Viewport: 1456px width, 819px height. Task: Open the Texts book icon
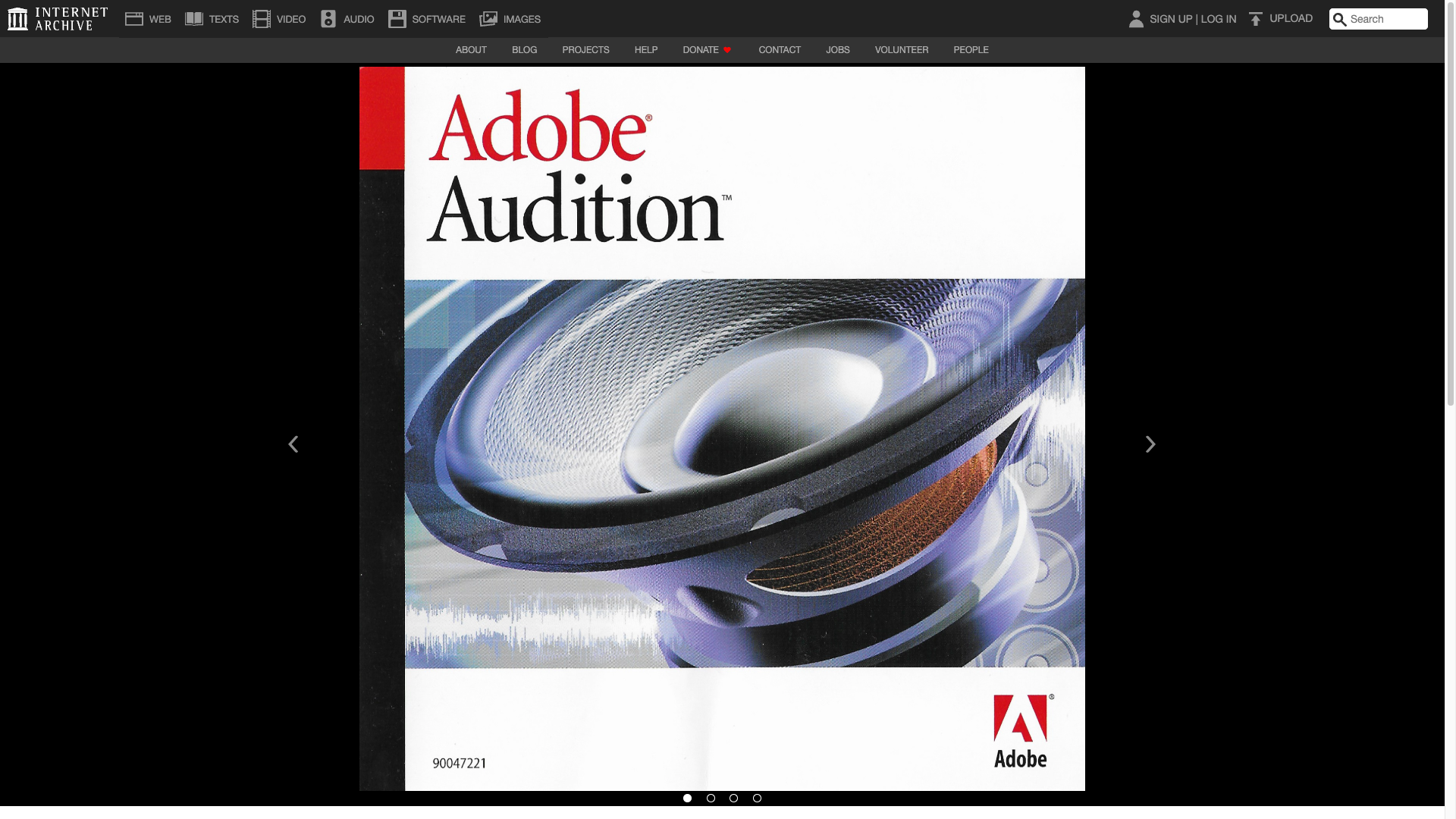tap(194, 19)
